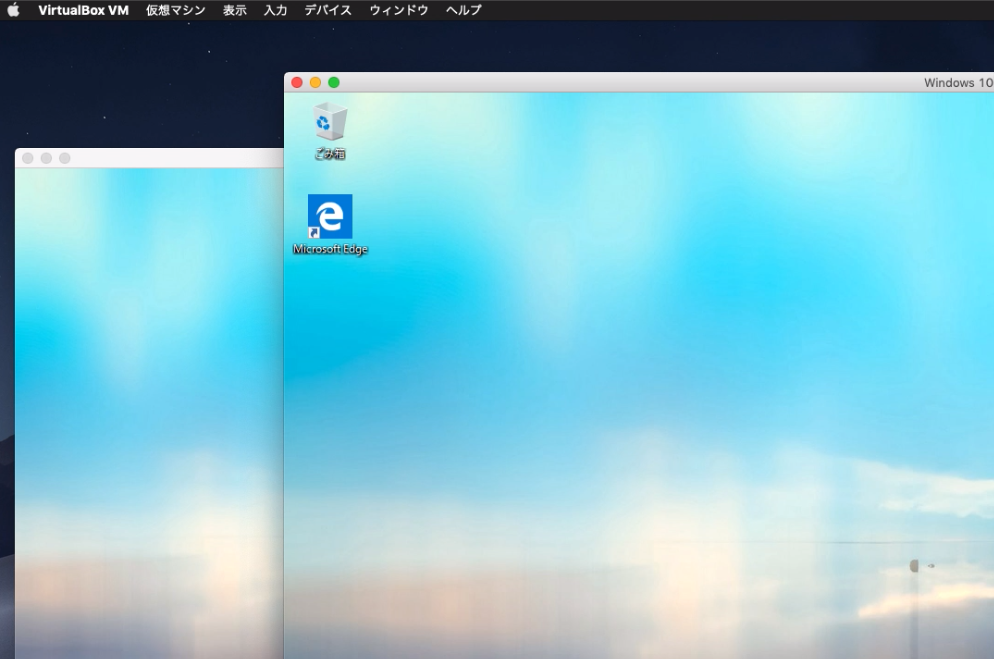Viewport: 994px width, 659px height.
Task: Select the Microsoft Edge desktop shortcut
Action: pyautogui.click(x=330, y=216)
